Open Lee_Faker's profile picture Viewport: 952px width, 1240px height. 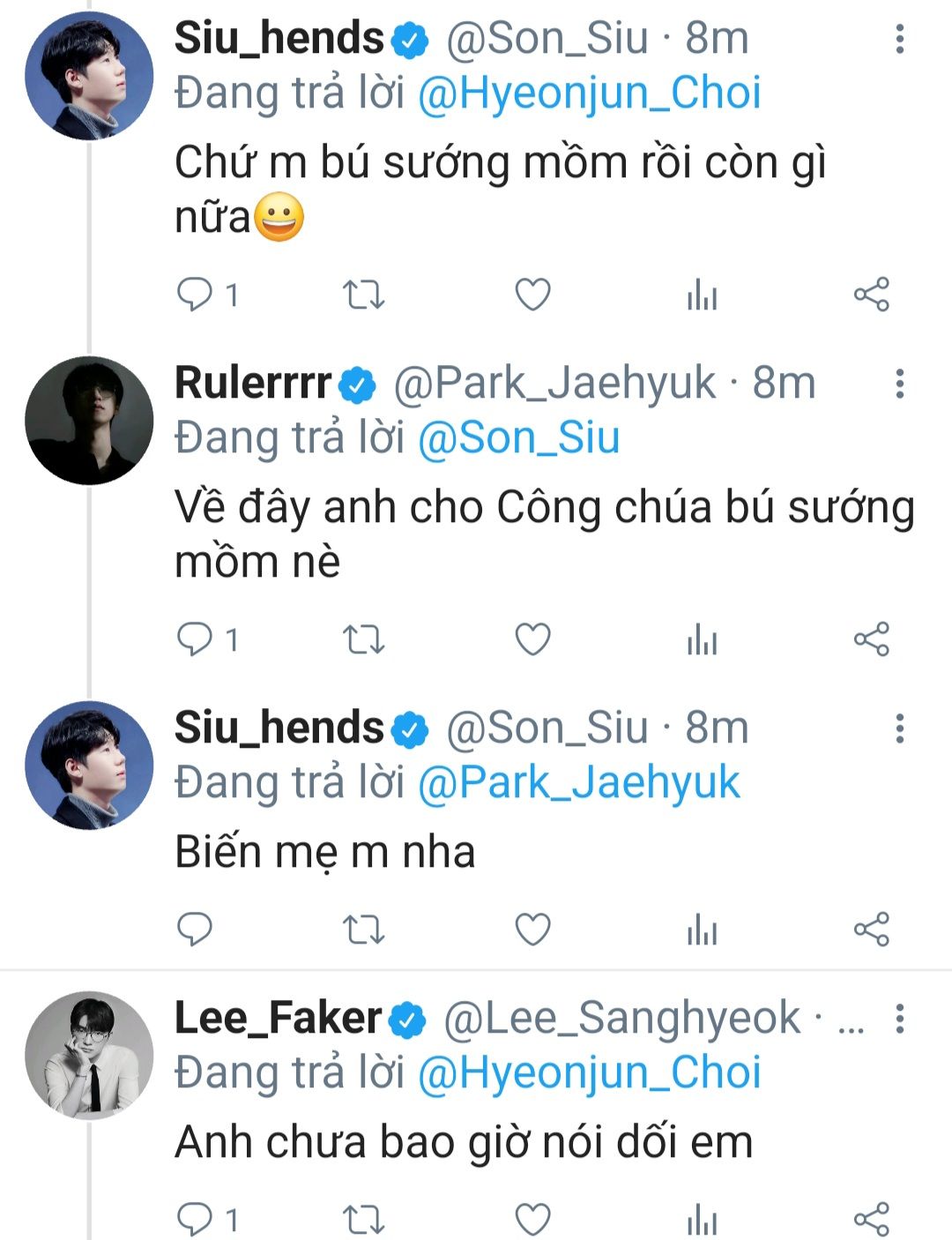89,1056
